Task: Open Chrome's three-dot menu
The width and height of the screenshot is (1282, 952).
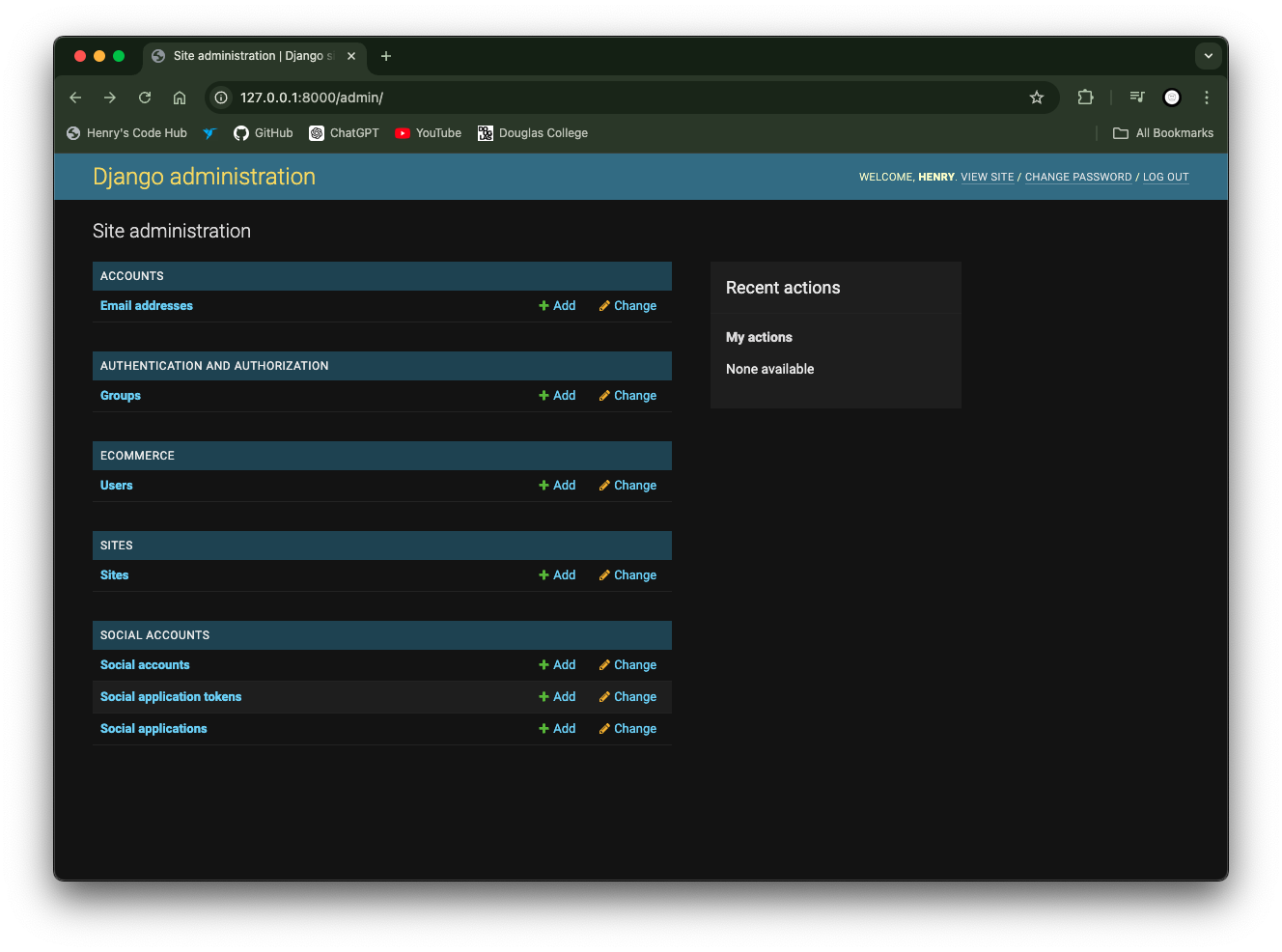Action: point(1207,98)
